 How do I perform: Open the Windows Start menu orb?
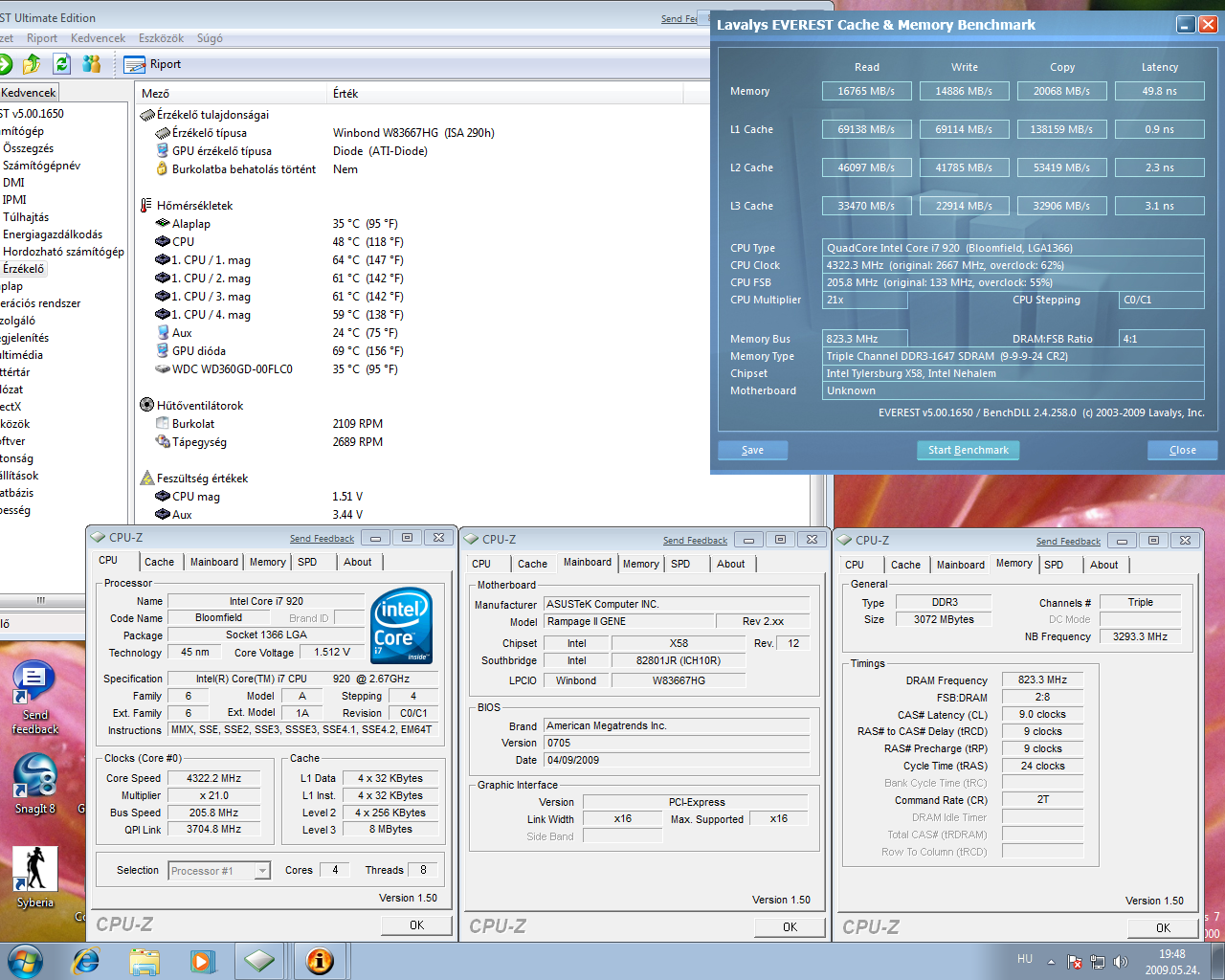click(25, 961)
